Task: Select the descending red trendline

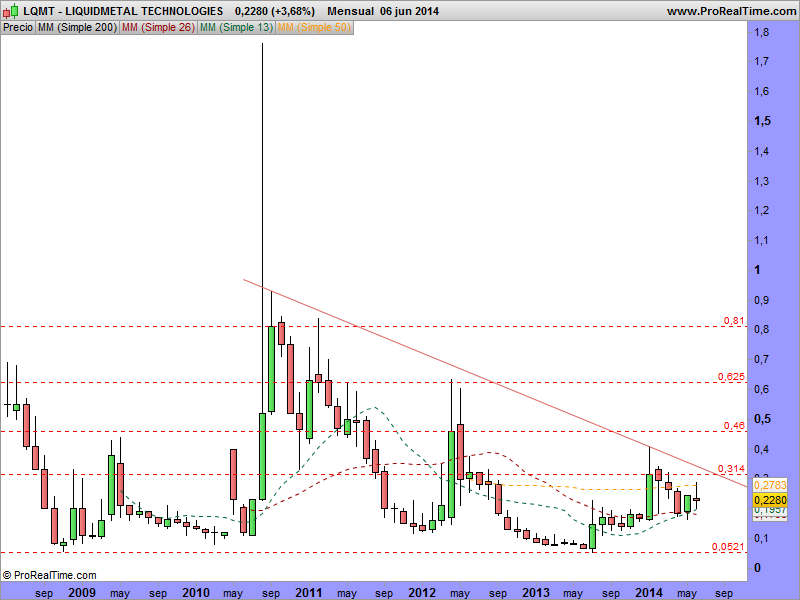Action: pyautogui.click(x=495, y=383)
